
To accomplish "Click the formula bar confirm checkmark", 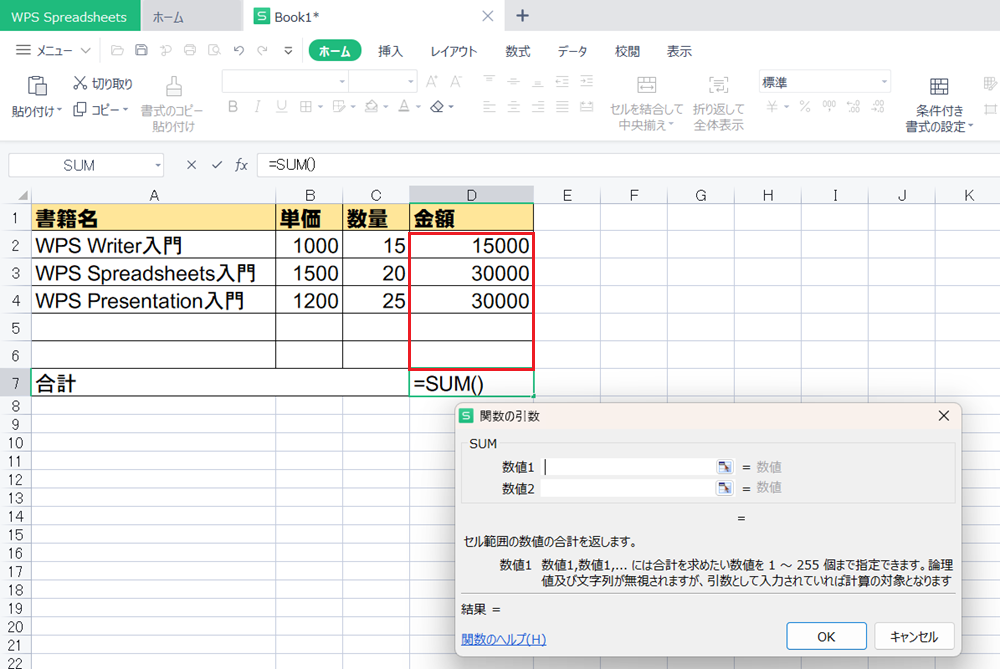I will tap(217, 165).
